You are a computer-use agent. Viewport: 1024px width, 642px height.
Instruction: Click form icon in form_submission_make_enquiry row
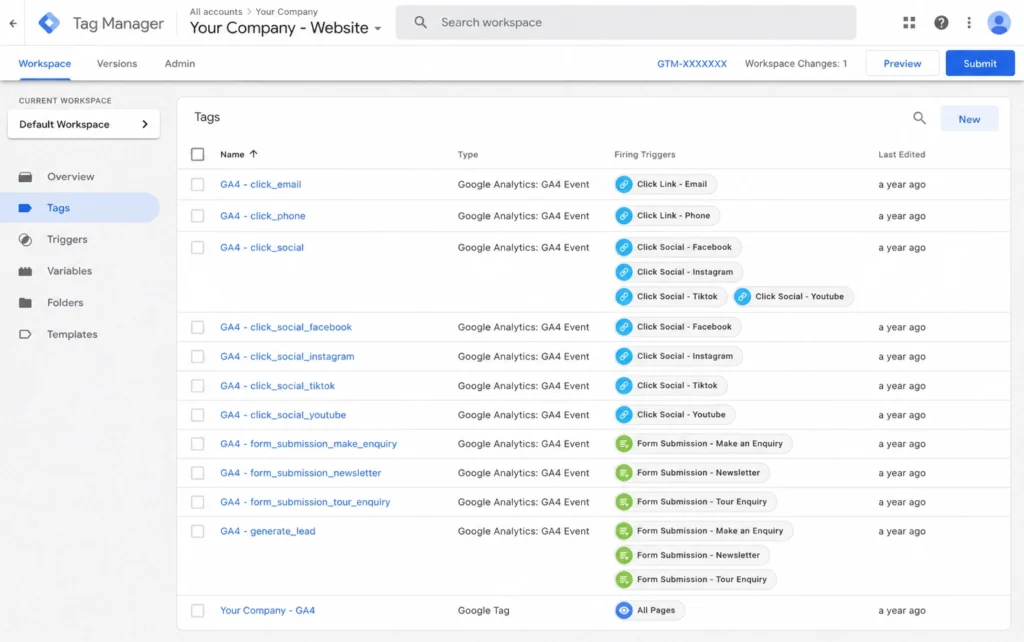point(624,443)
